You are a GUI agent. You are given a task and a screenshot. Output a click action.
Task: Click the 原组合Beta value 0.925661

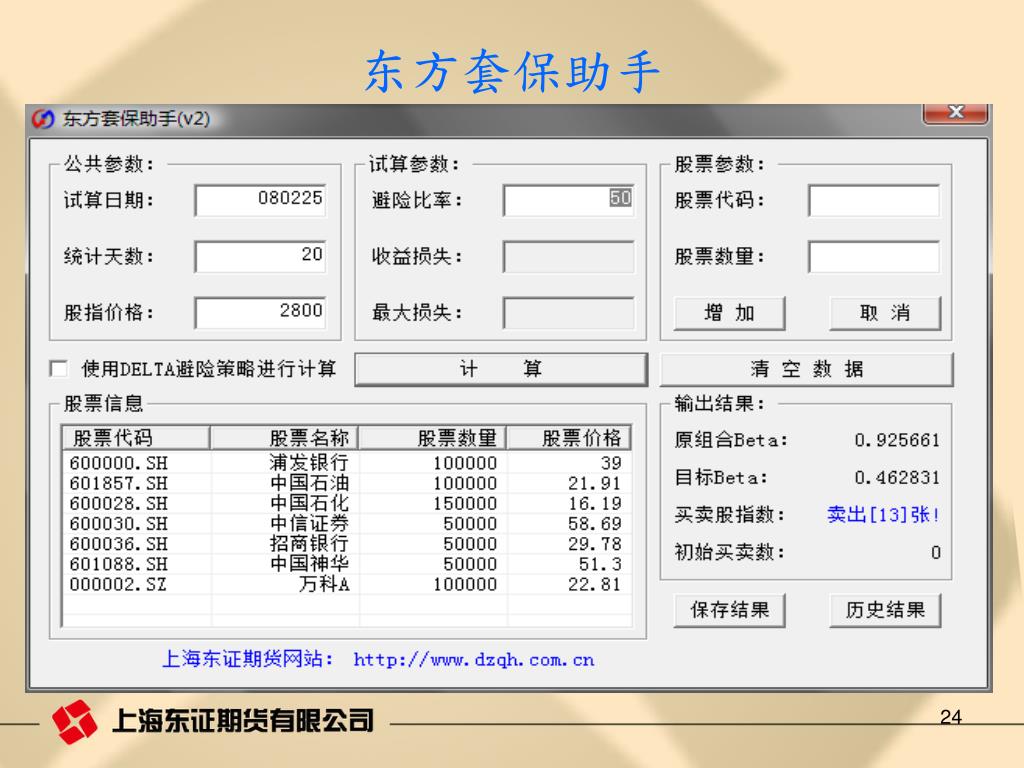pyautogui.click(x=897, y=440)
